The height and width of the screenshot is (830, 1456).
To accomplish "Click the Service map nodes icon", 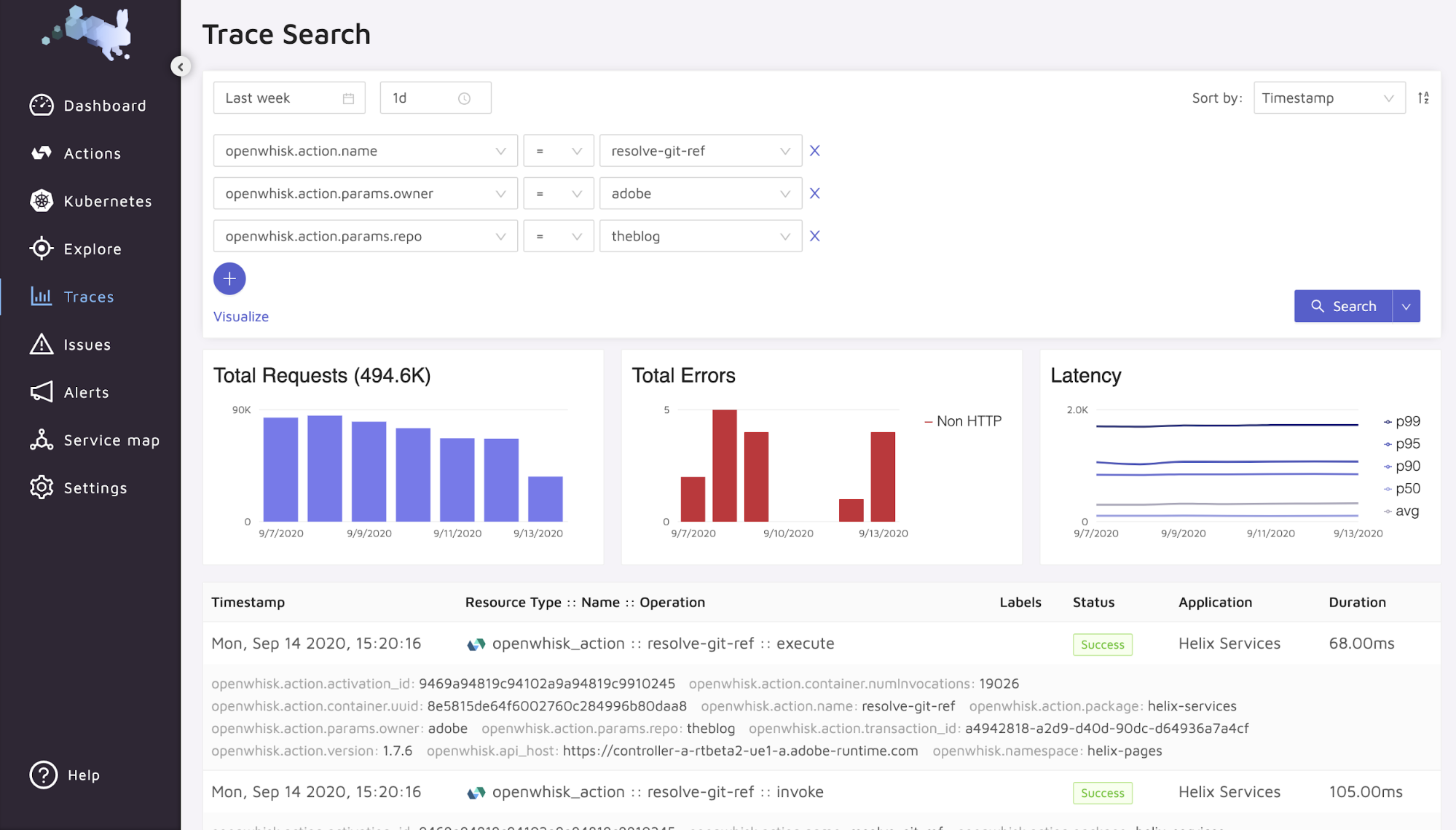I will tap(42, 440).
